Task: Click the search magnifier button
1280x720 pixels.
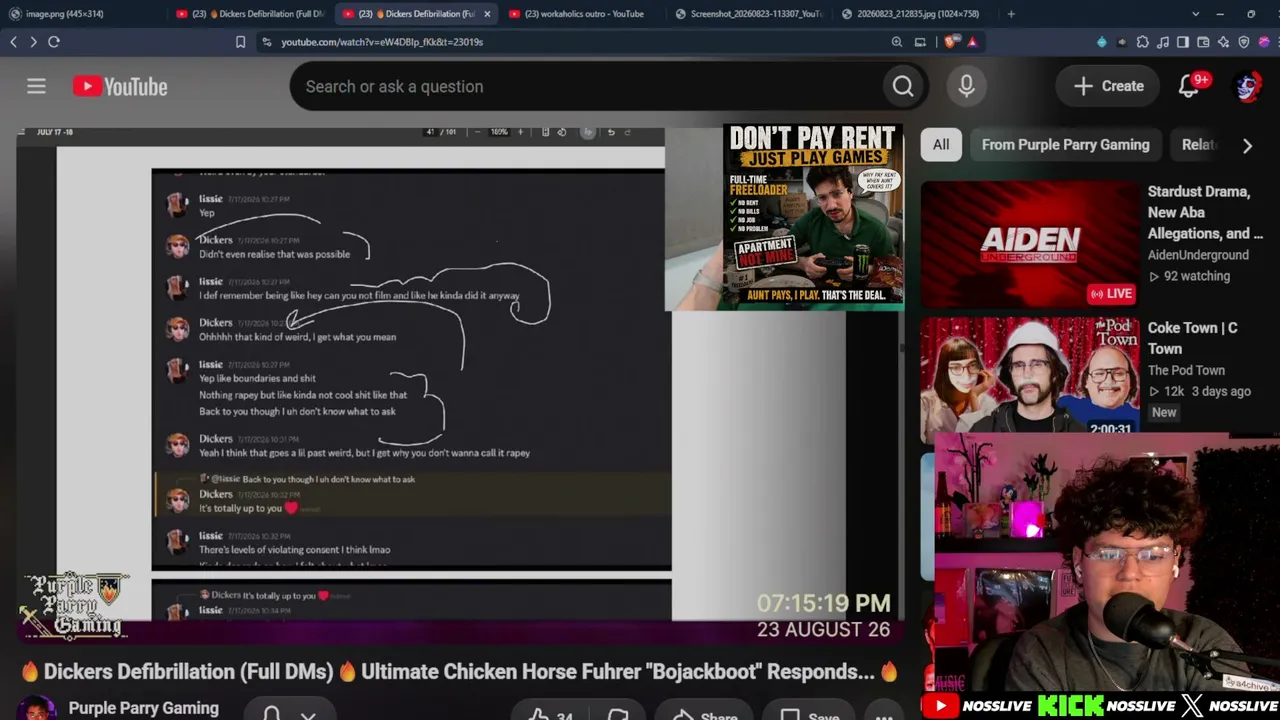Action: pyautogui.click(x=903, y=87)
